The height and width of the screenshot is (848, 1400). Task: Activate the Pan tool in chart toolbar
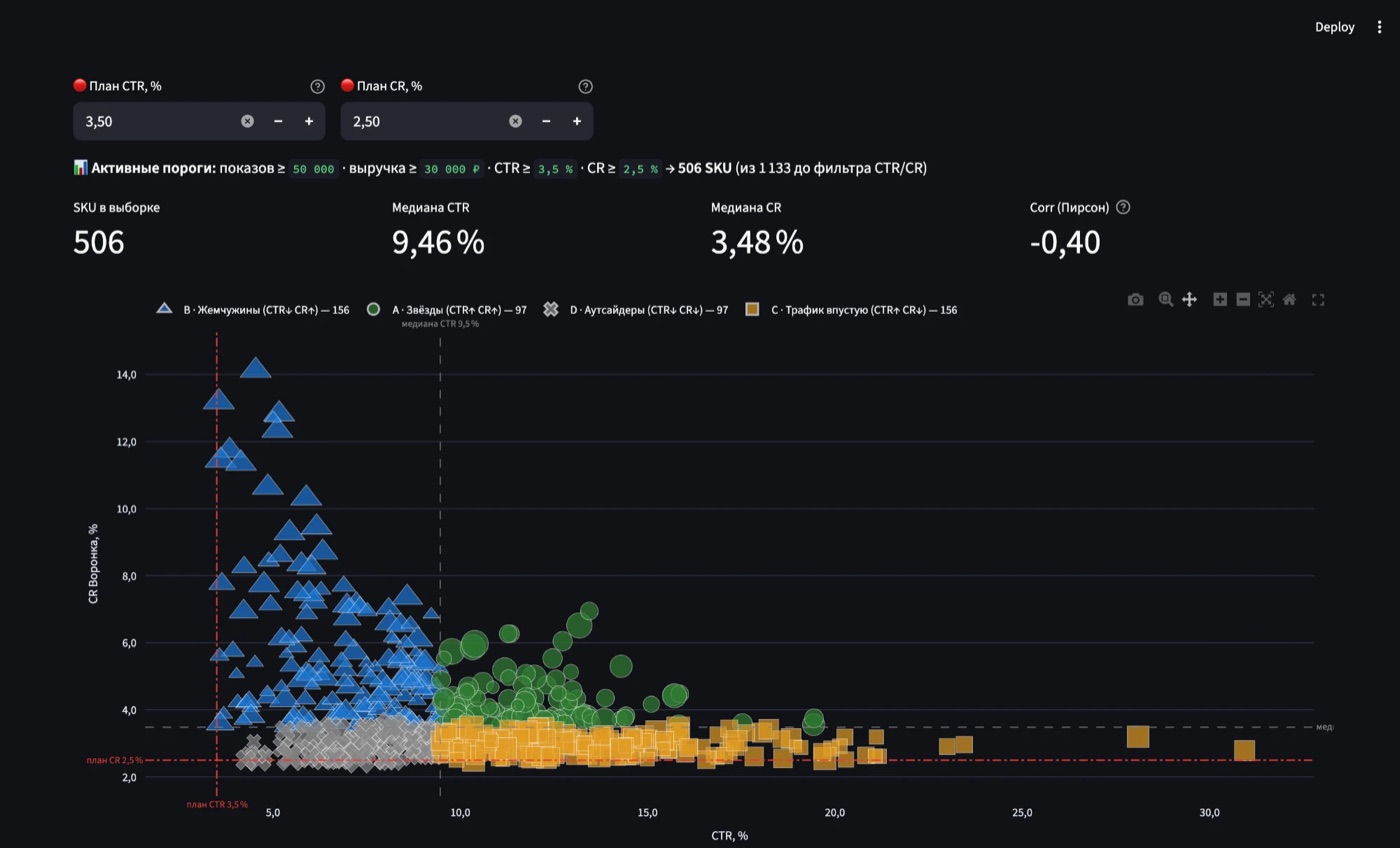pos(1189,300)
